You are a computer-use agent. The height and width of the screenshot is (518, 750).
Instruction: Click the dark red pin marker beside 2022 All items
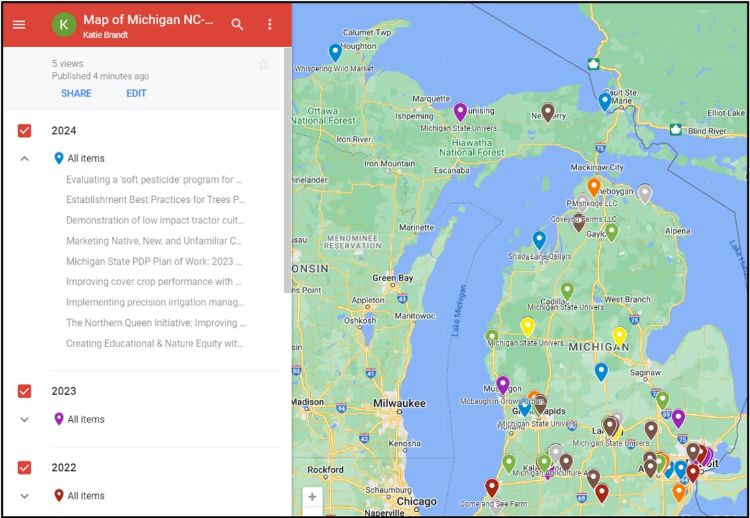tap(59, 496)
